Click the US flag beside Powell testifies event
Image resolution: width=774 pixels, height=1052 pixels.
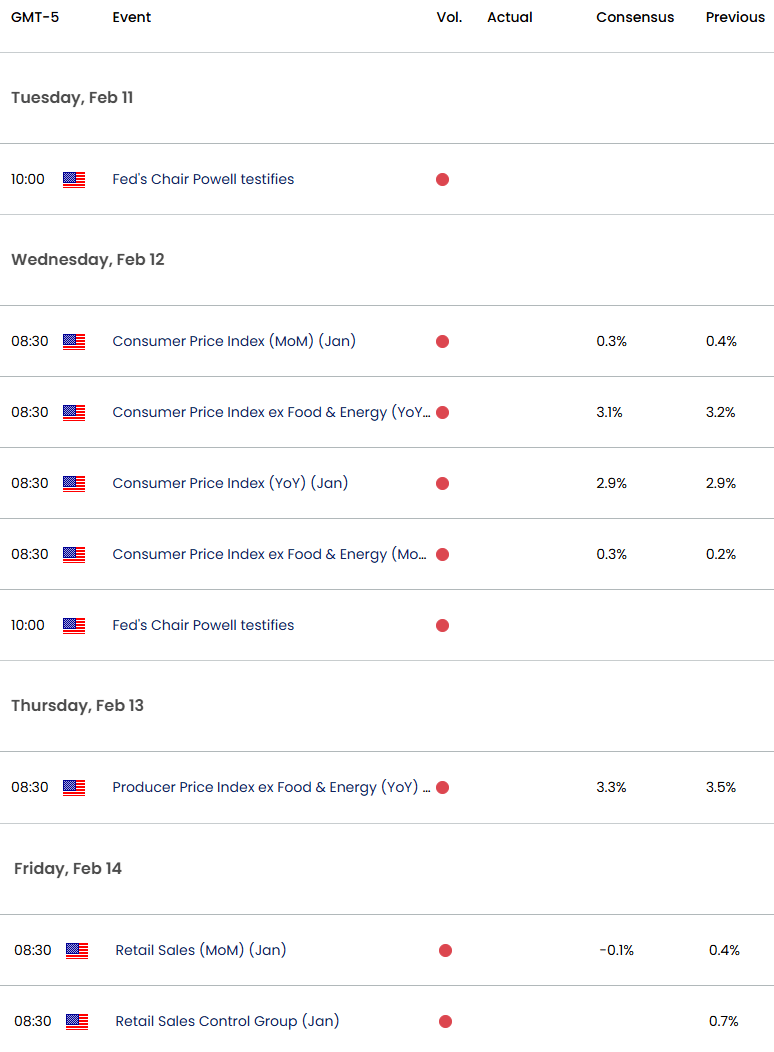[x=74, y=179]
